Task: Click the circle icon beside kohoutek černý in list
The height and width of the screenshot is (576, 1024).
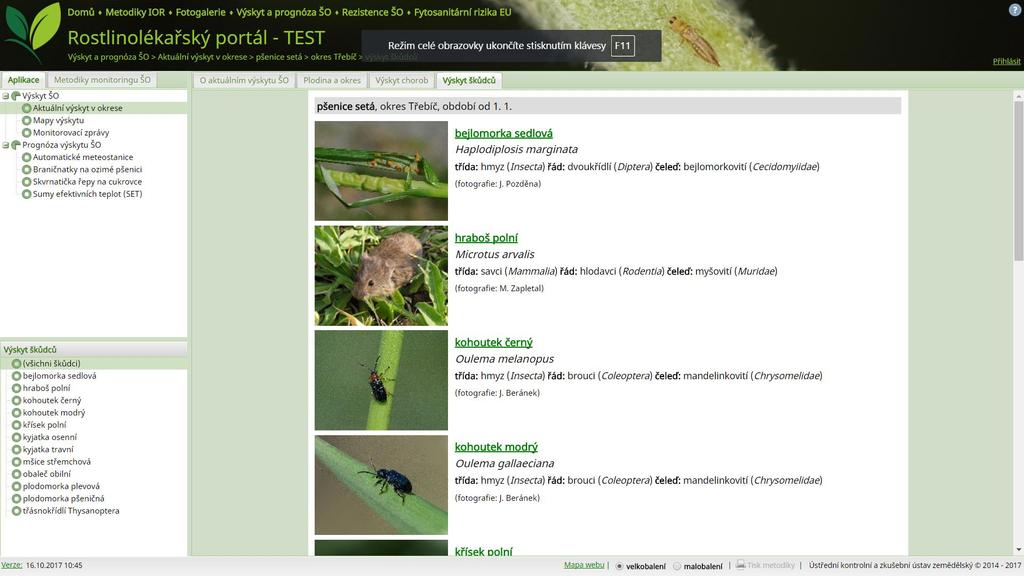Action: (x=16, y=400)
